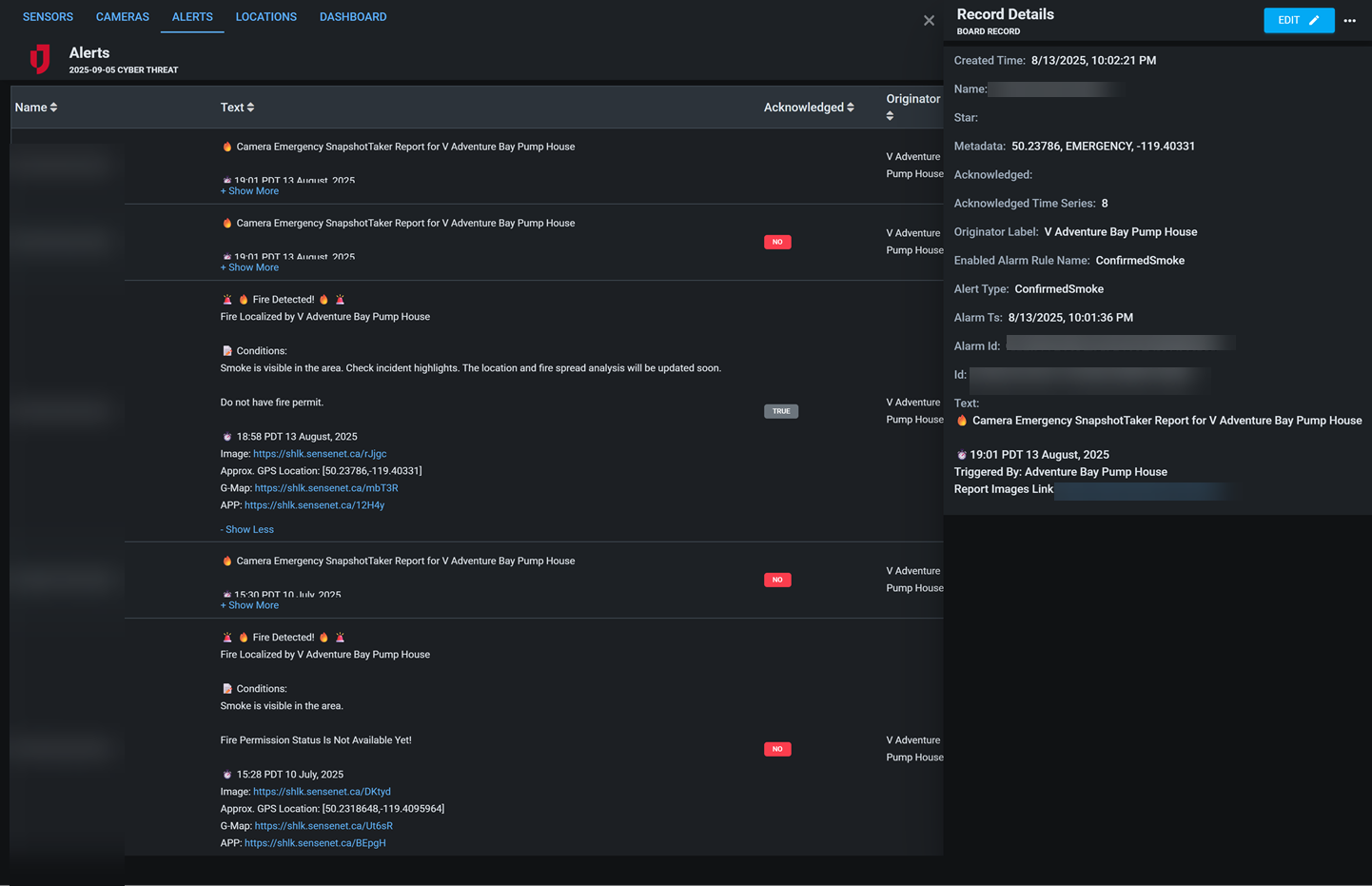Image resolution: width=1372 pixels, height=886 pixels.
Task: Open the rJjgc image link
Action: point(320,453)
